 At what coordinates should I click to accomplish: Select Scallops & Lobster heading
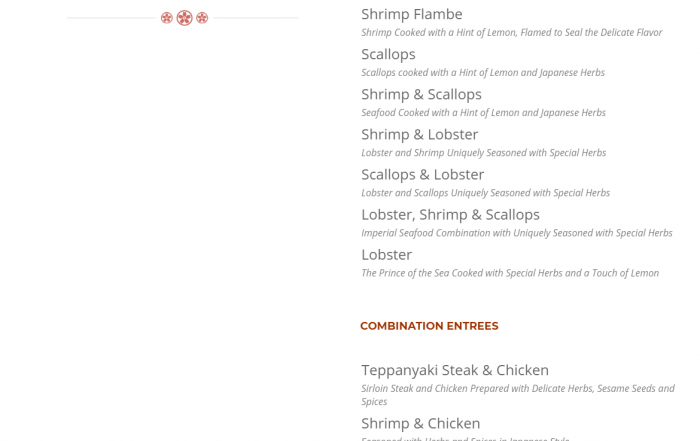tap(422, 174)
